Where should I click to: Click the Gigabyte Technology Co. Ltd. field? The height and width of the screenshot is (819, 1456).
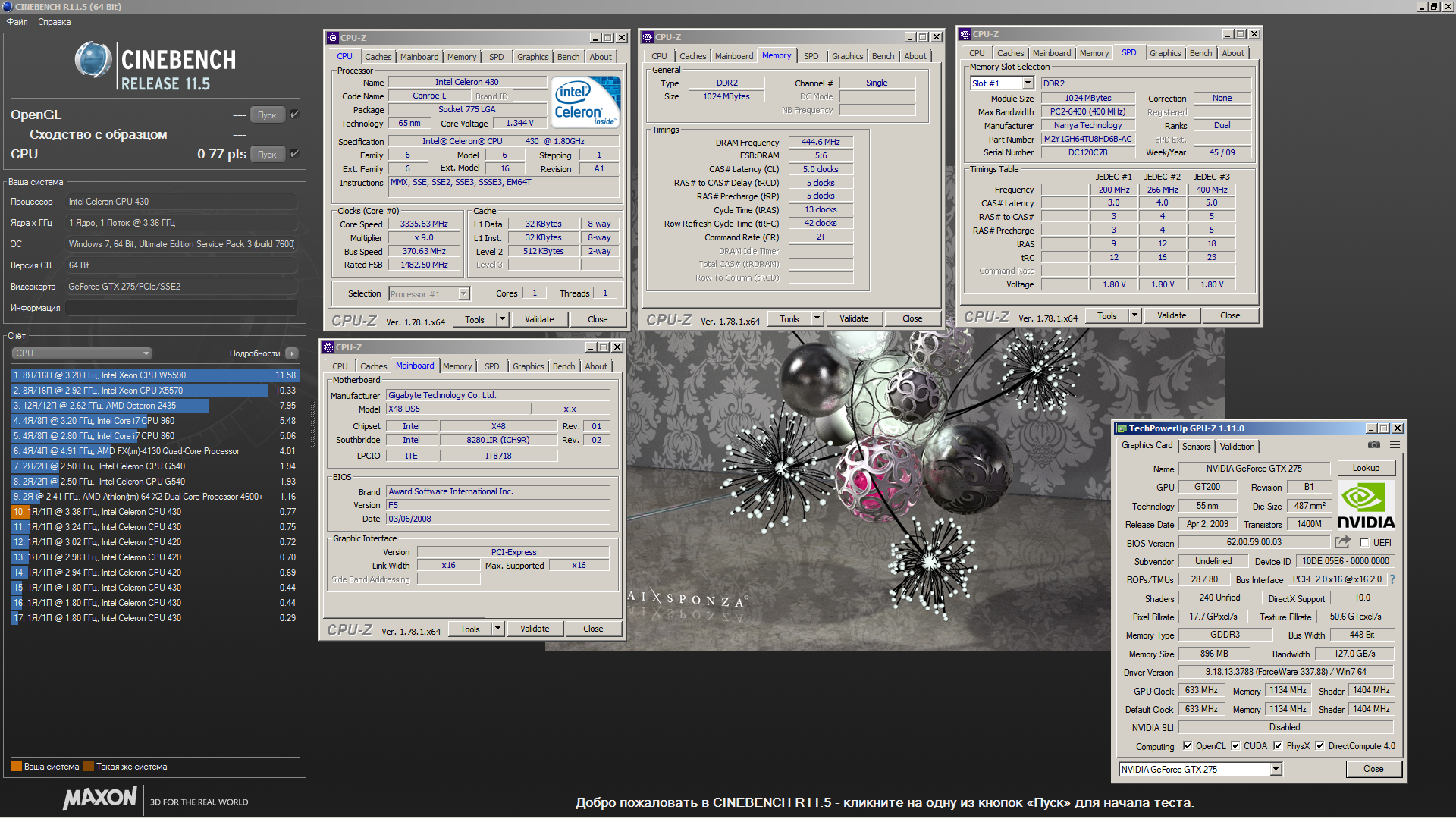pos(497,395)
